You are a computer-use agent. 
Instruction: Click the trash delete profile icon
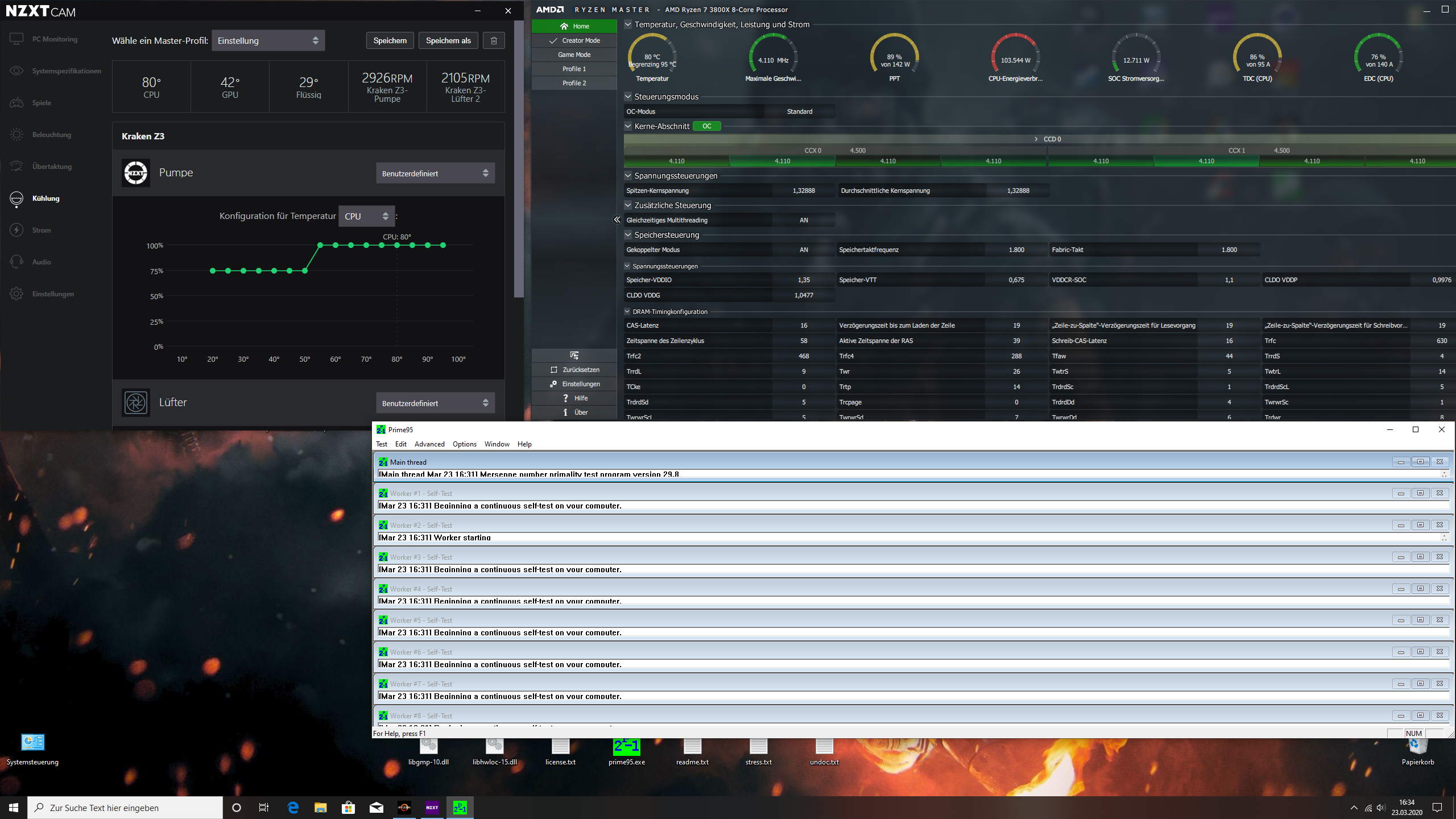[x=494, y=40]
